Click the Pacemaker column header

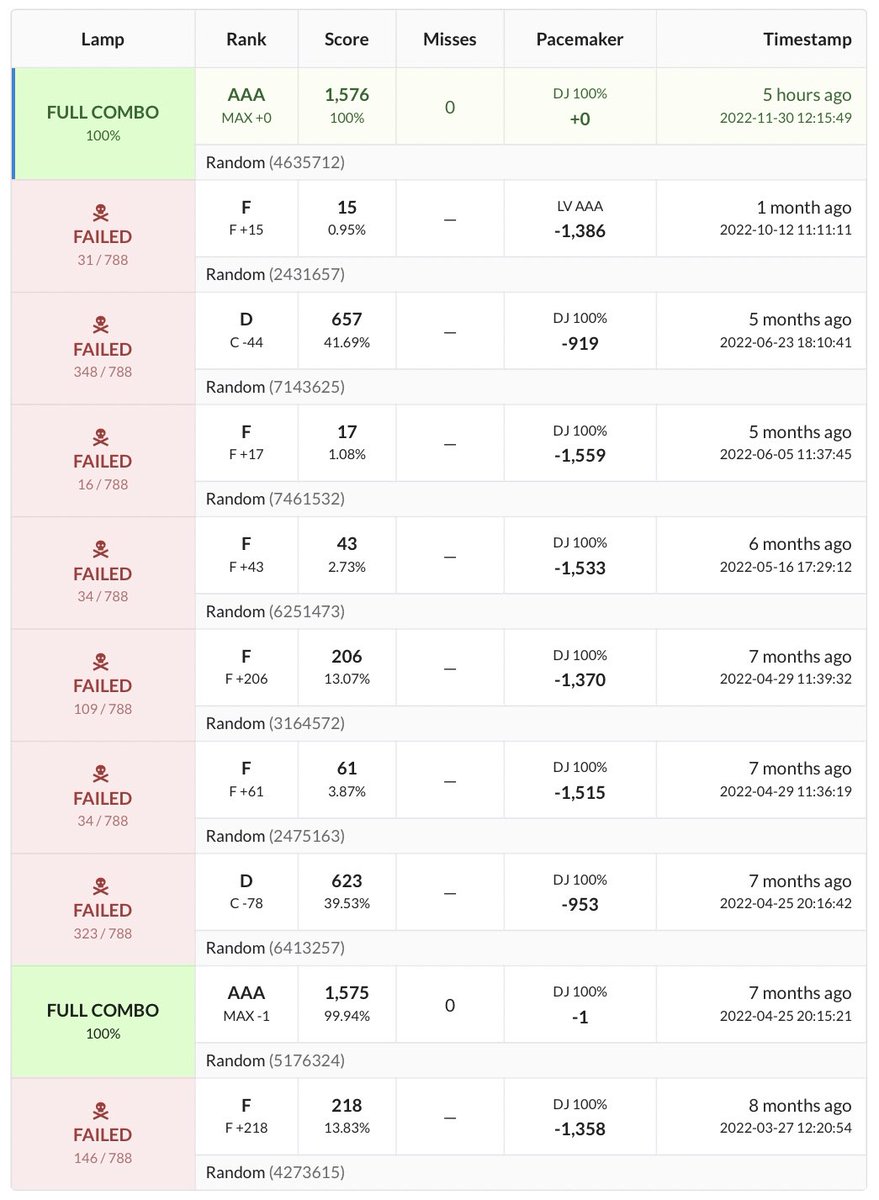point(579,40)
